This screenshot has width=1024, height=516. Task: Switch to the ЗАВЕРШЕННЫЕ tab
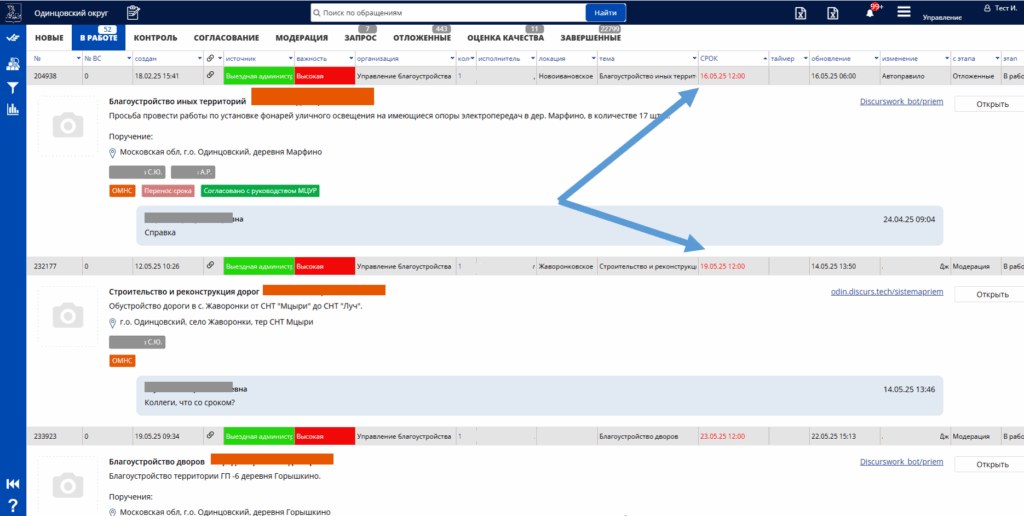click(590, 38)
